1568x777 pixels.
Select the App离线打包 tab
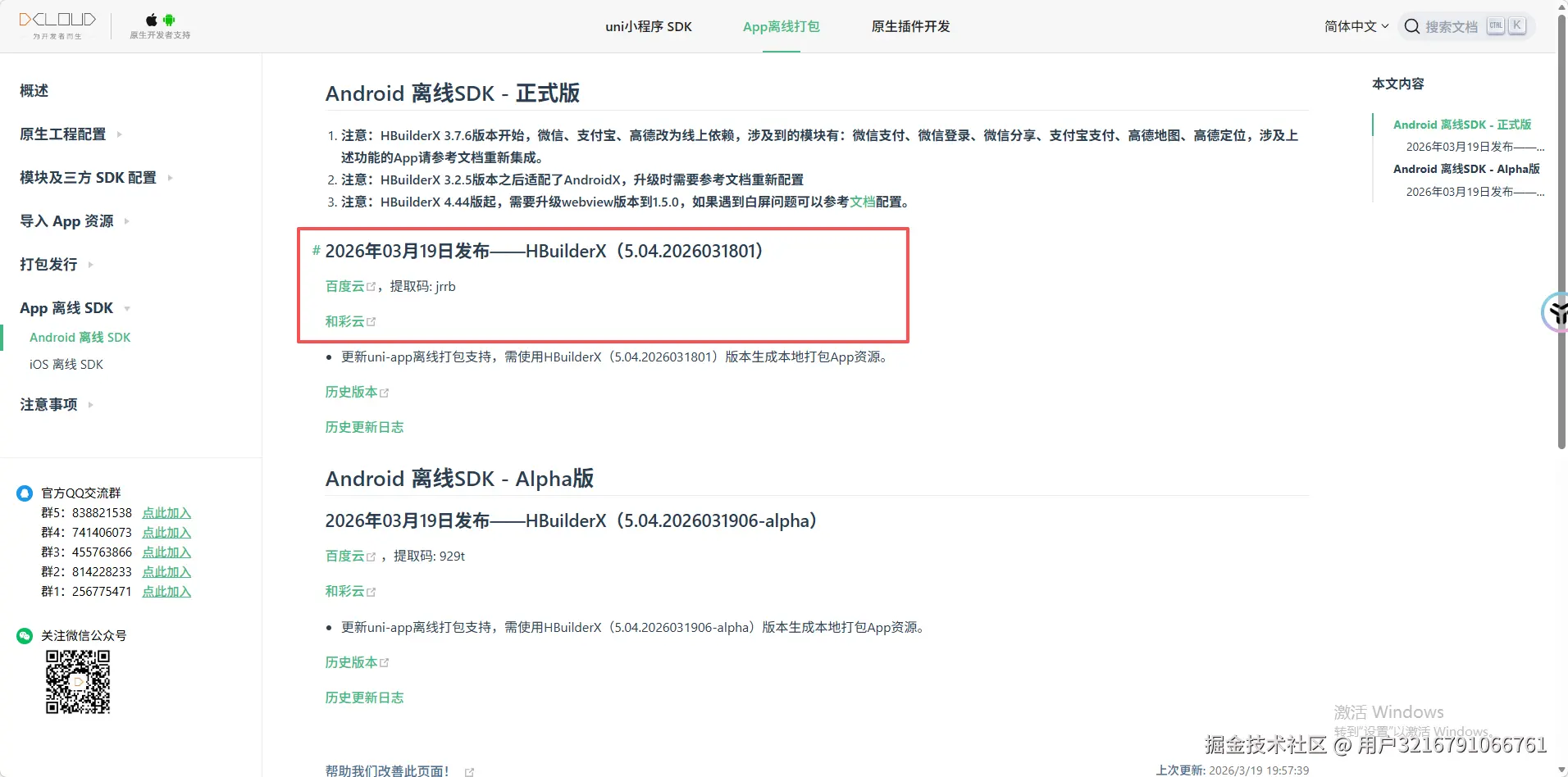(x=782, y=26)
